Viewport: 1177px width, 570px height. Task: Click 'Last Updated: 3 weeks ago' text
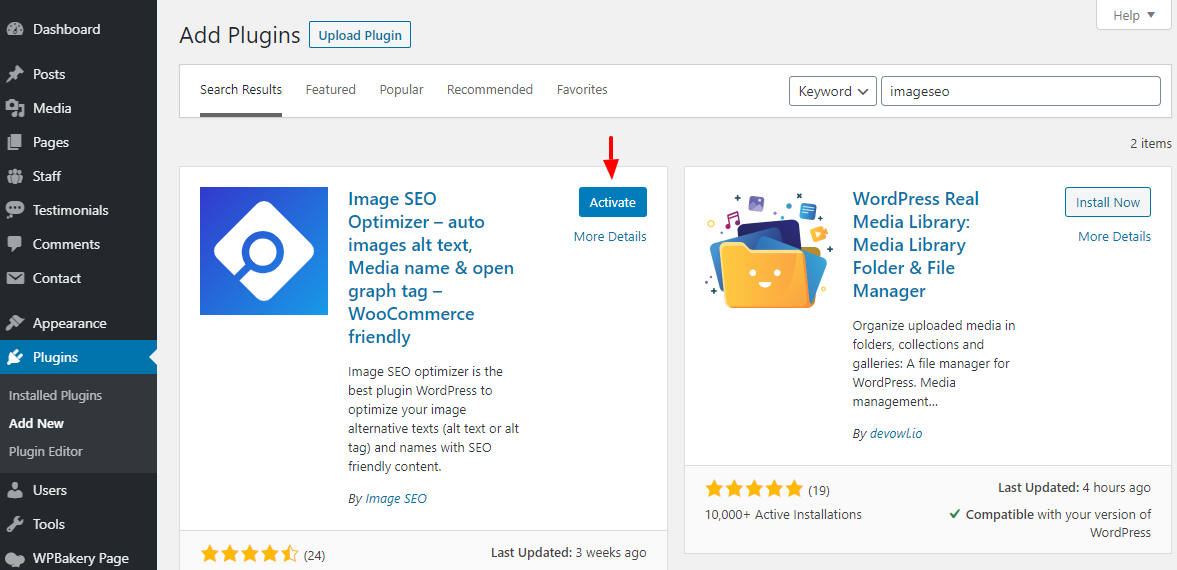pyautogui.click(x=568, y=553)
